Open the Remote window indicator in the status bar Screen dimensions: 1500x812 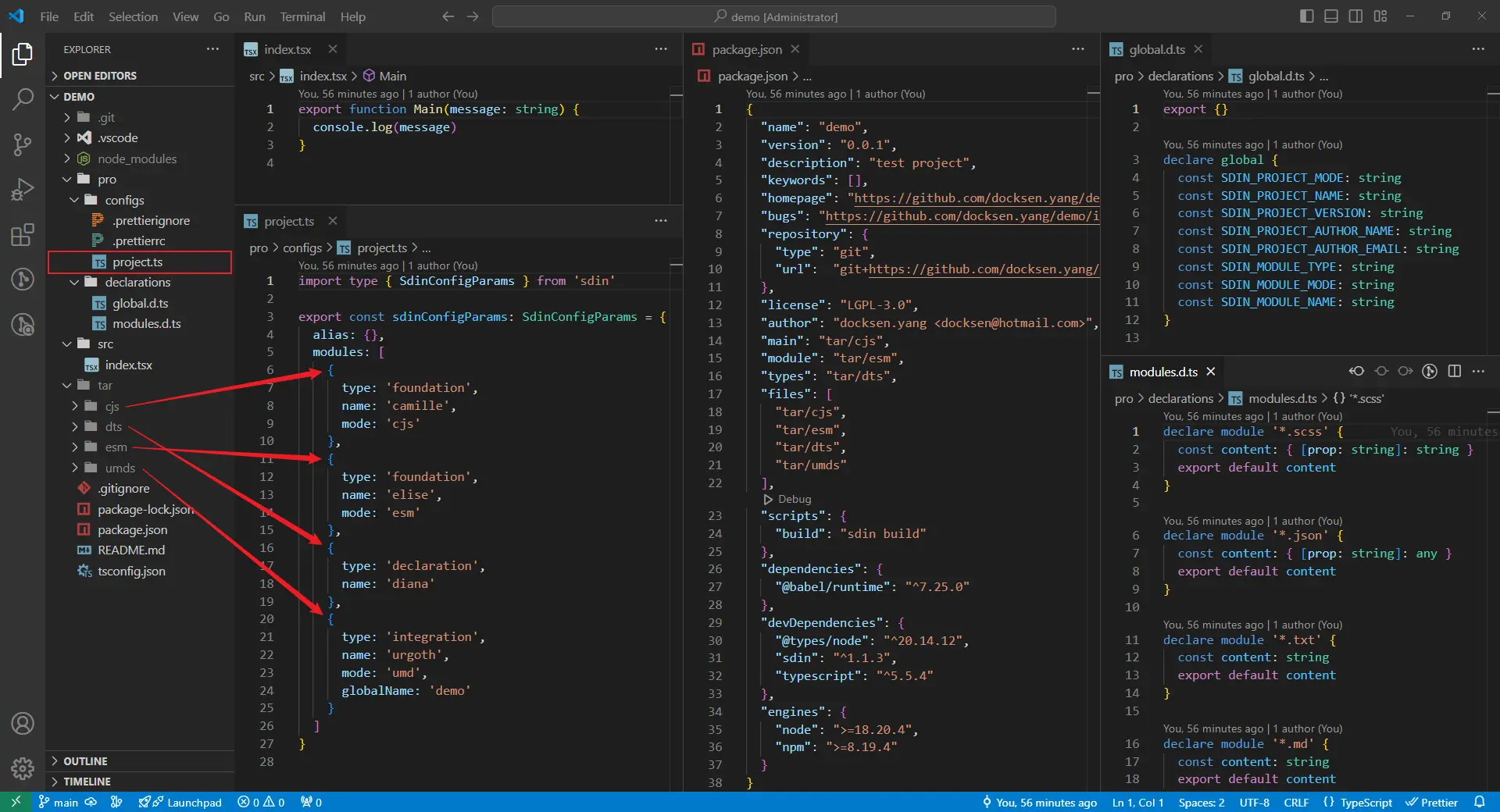[16, 802]
